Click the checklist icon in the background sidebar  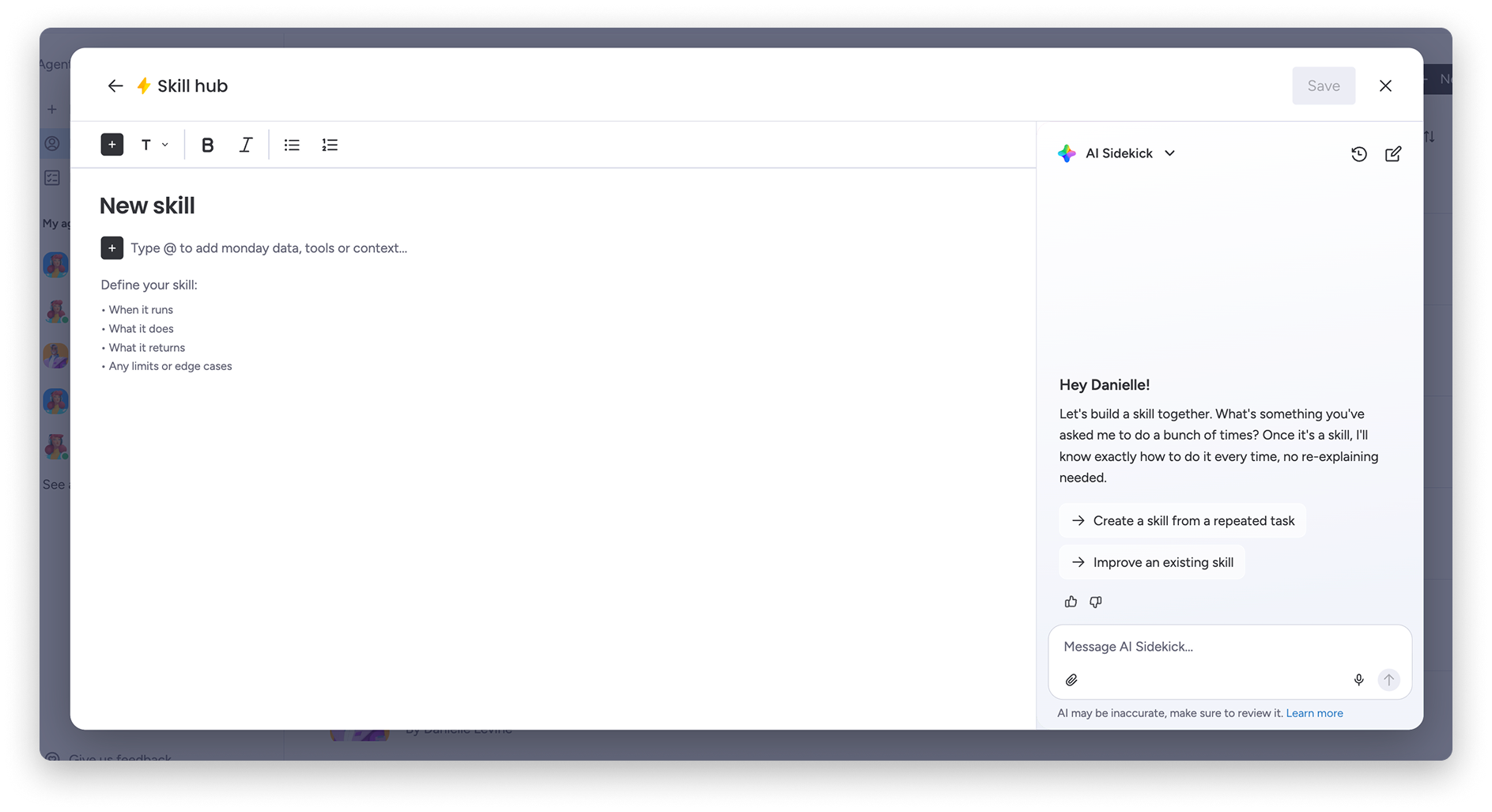(x=52, y=178)
